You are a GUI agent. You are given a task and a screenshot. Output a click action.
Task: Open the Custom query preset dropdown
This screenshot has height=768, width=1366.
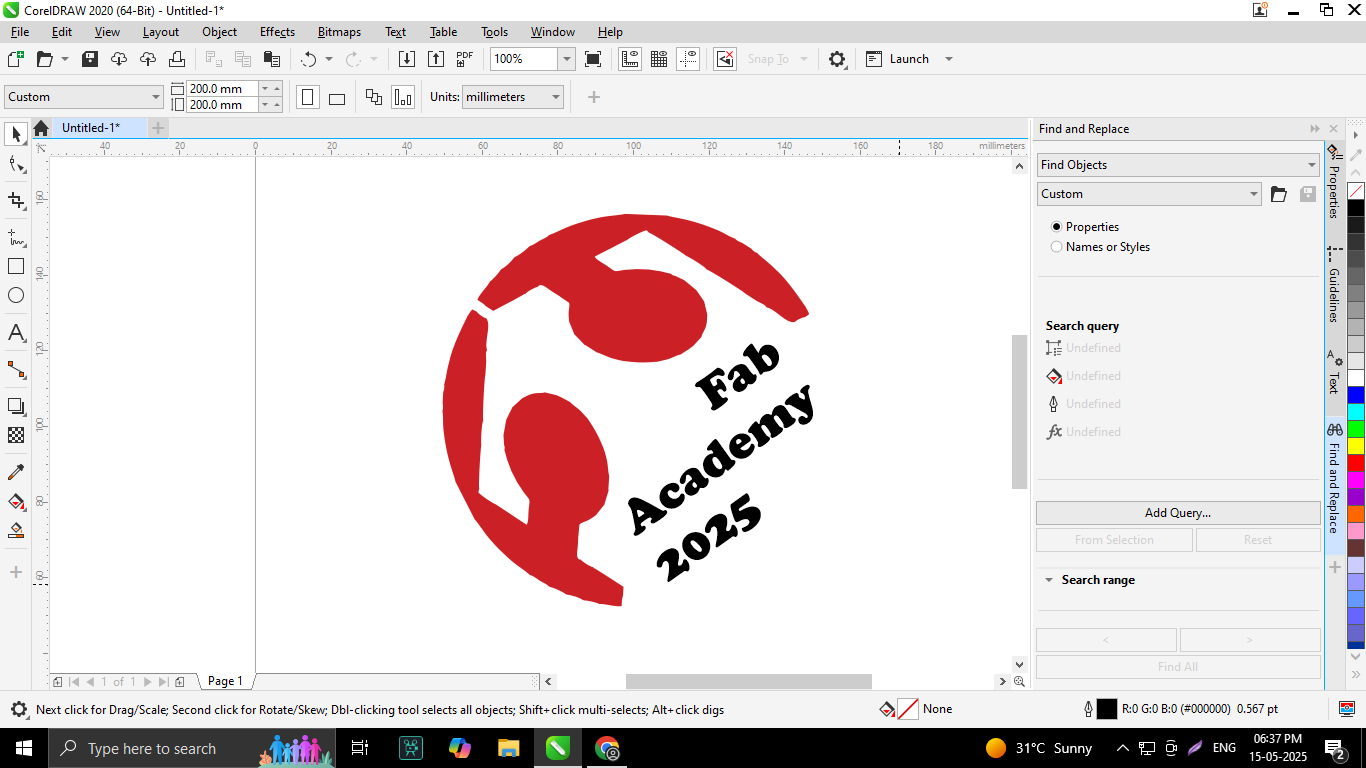point(1149,194)
